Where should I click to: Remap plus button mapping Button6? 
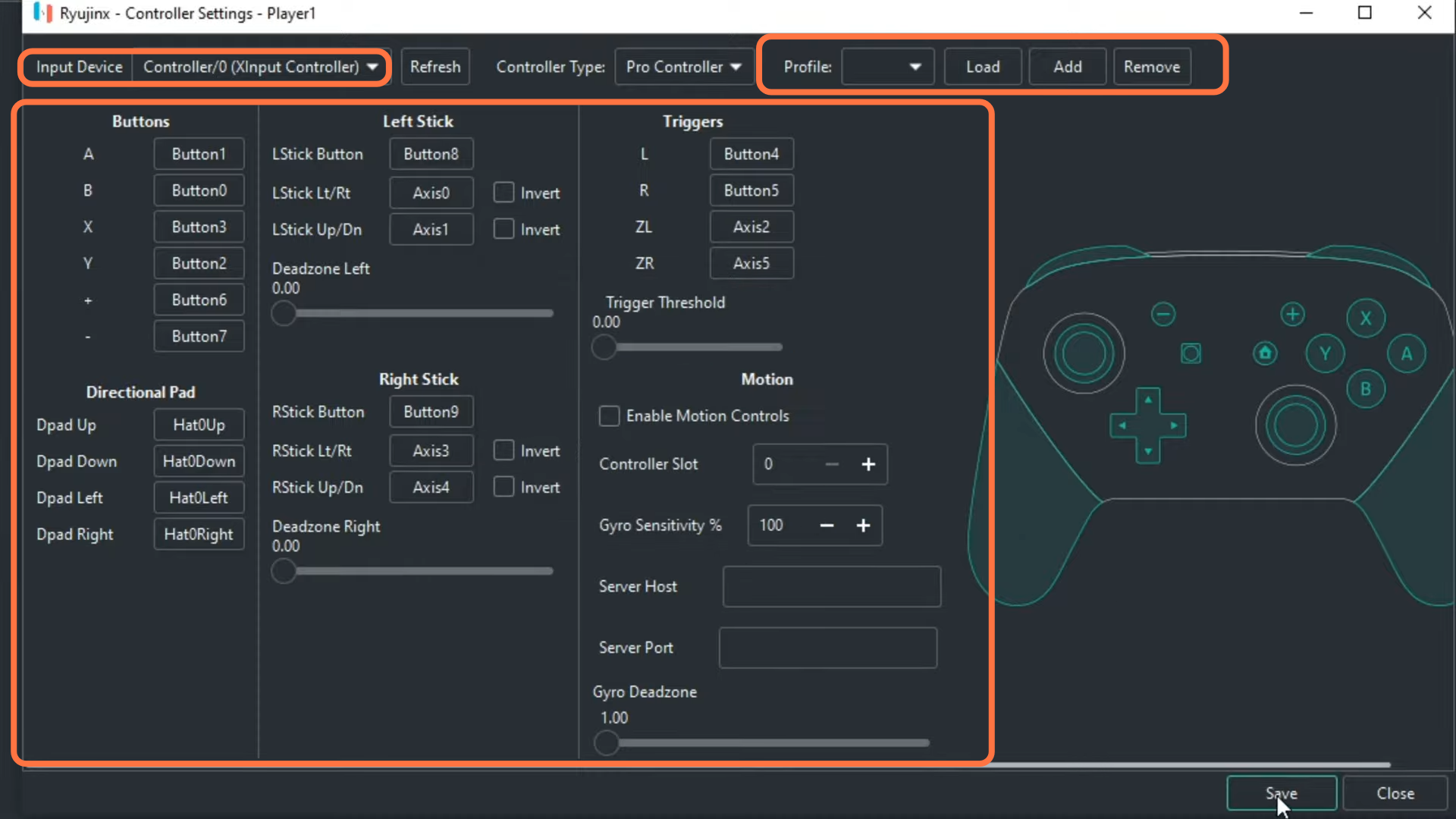199,300
